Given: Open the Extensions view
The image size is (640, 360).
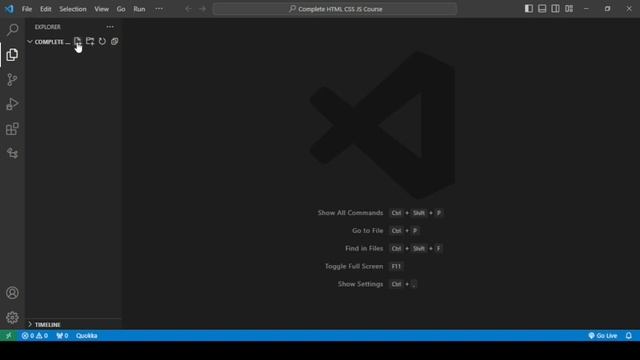Looking at the screenshot, I should pos(12,129).
